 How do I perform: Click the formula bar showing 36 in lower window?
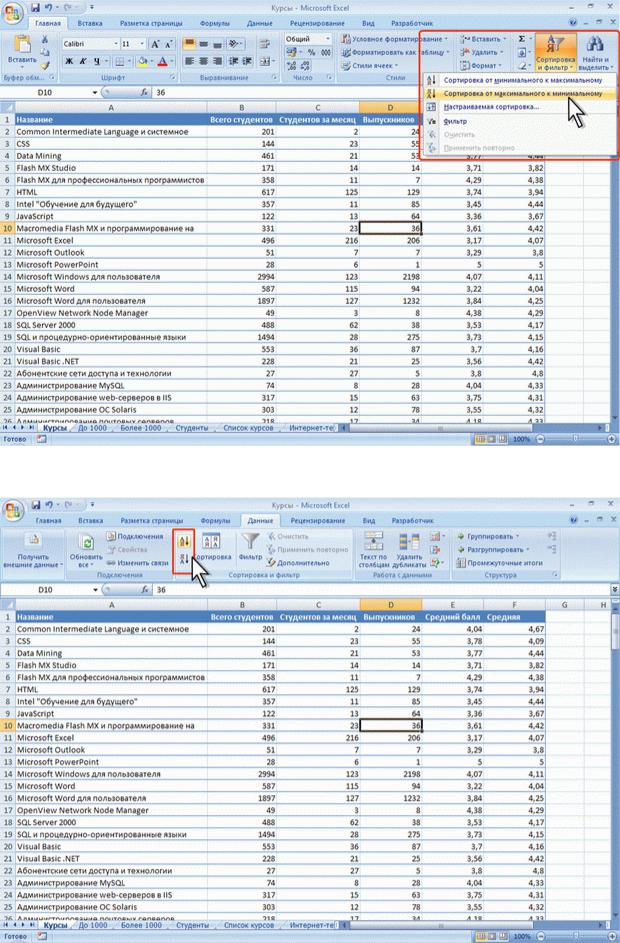[x=382, y=590]
